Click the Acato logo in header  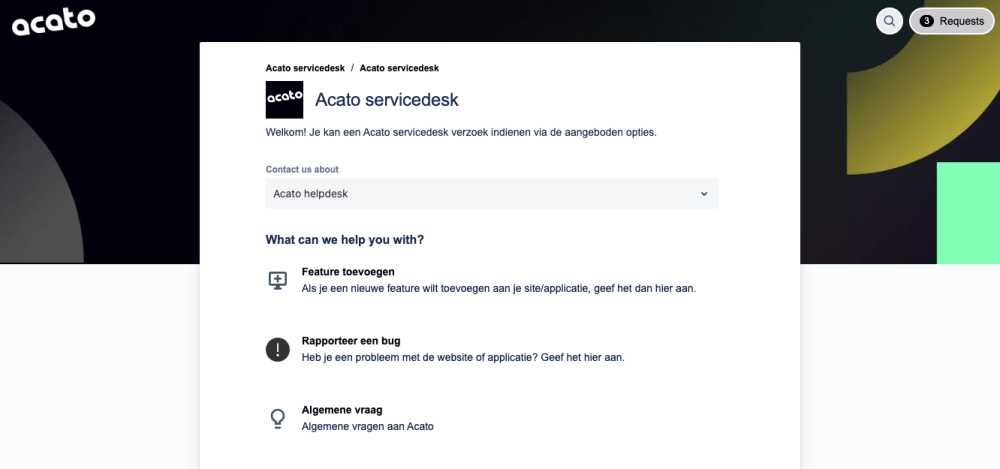(54, 22)
